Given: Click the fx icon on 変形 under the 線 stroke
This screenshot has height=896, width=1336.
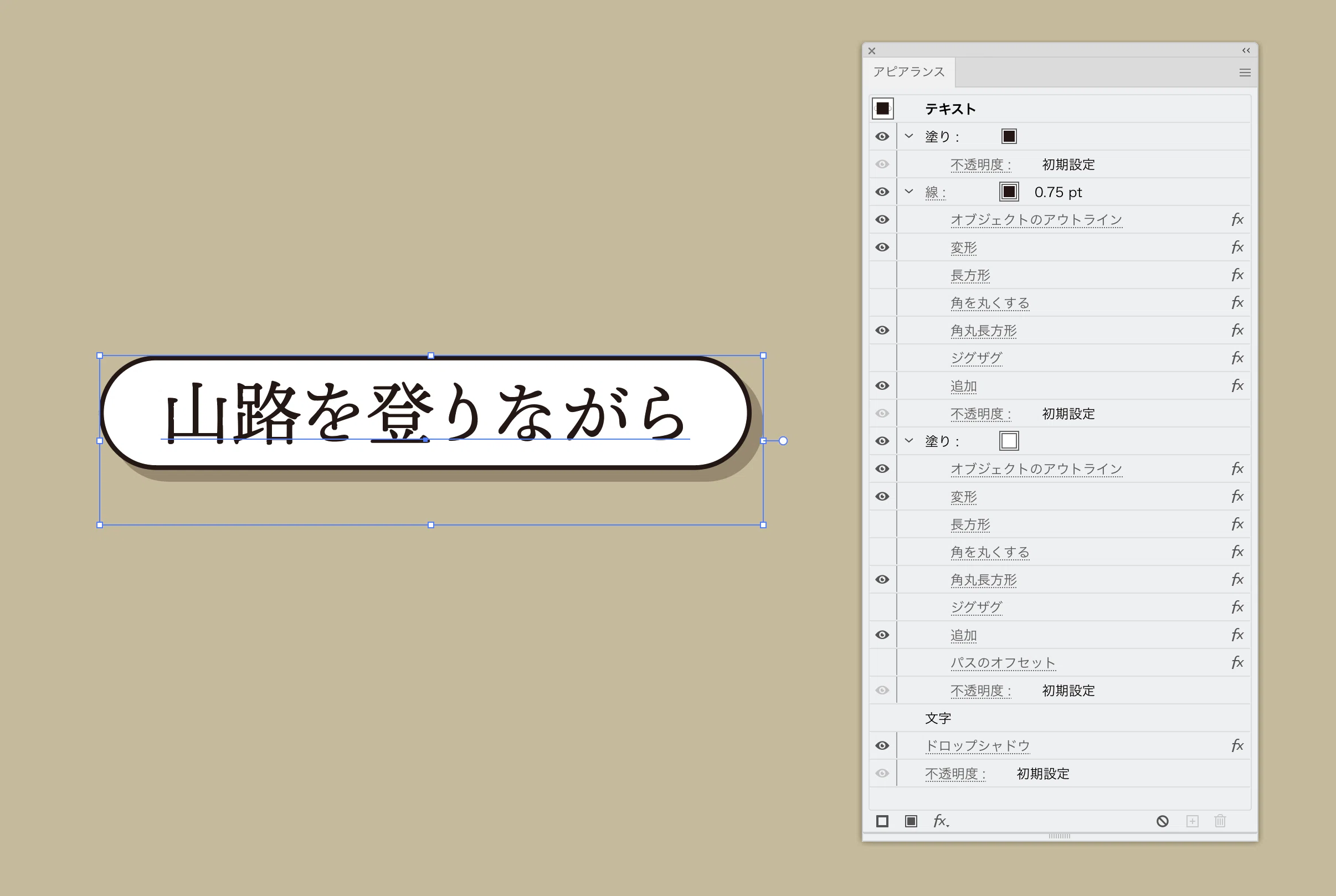Looking at the screenshot, I should pyautogui.click(x=1237, y=247).
